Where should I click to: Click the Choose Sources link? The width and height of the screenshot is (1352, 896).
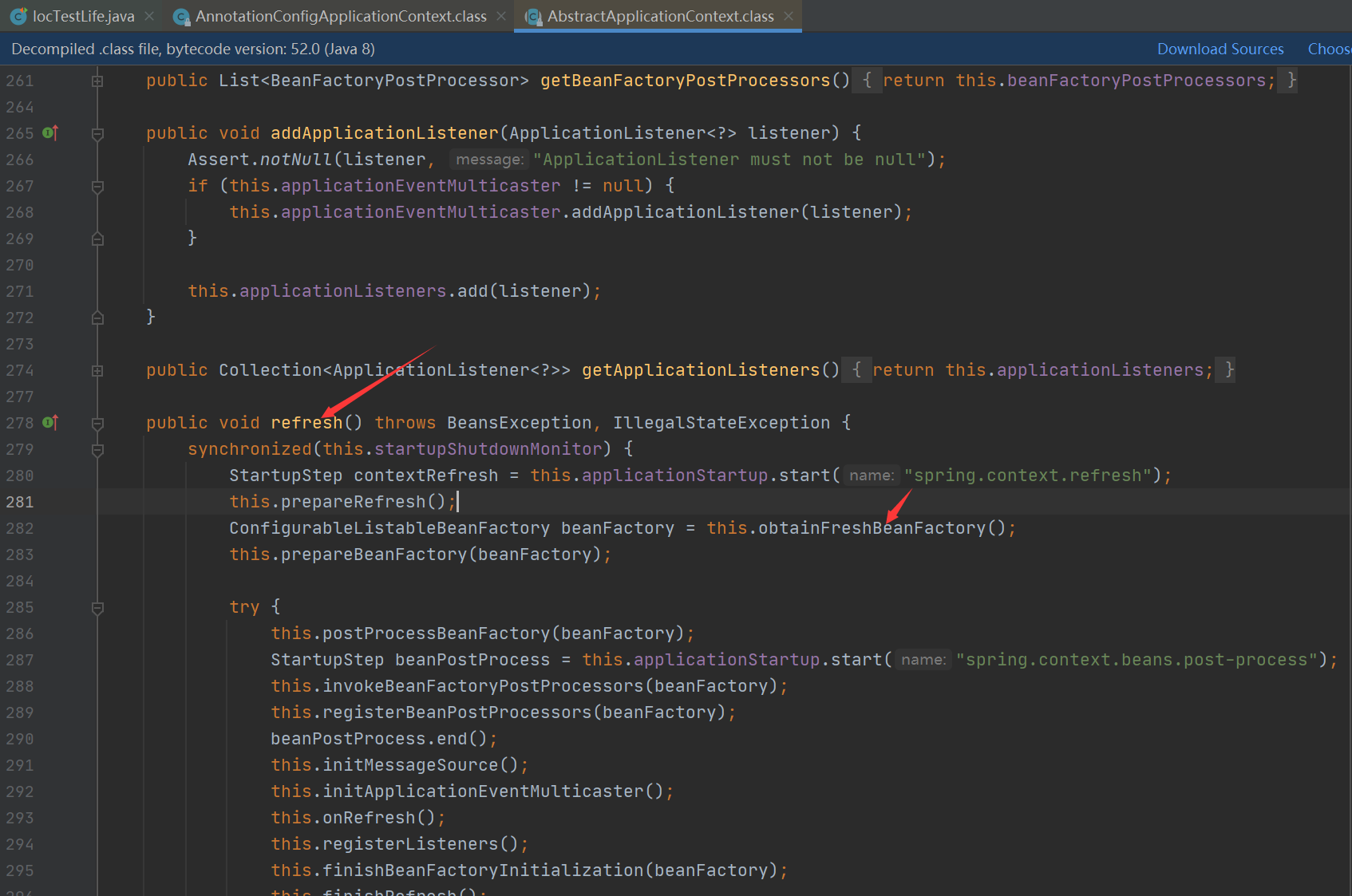click(1329, 49)
